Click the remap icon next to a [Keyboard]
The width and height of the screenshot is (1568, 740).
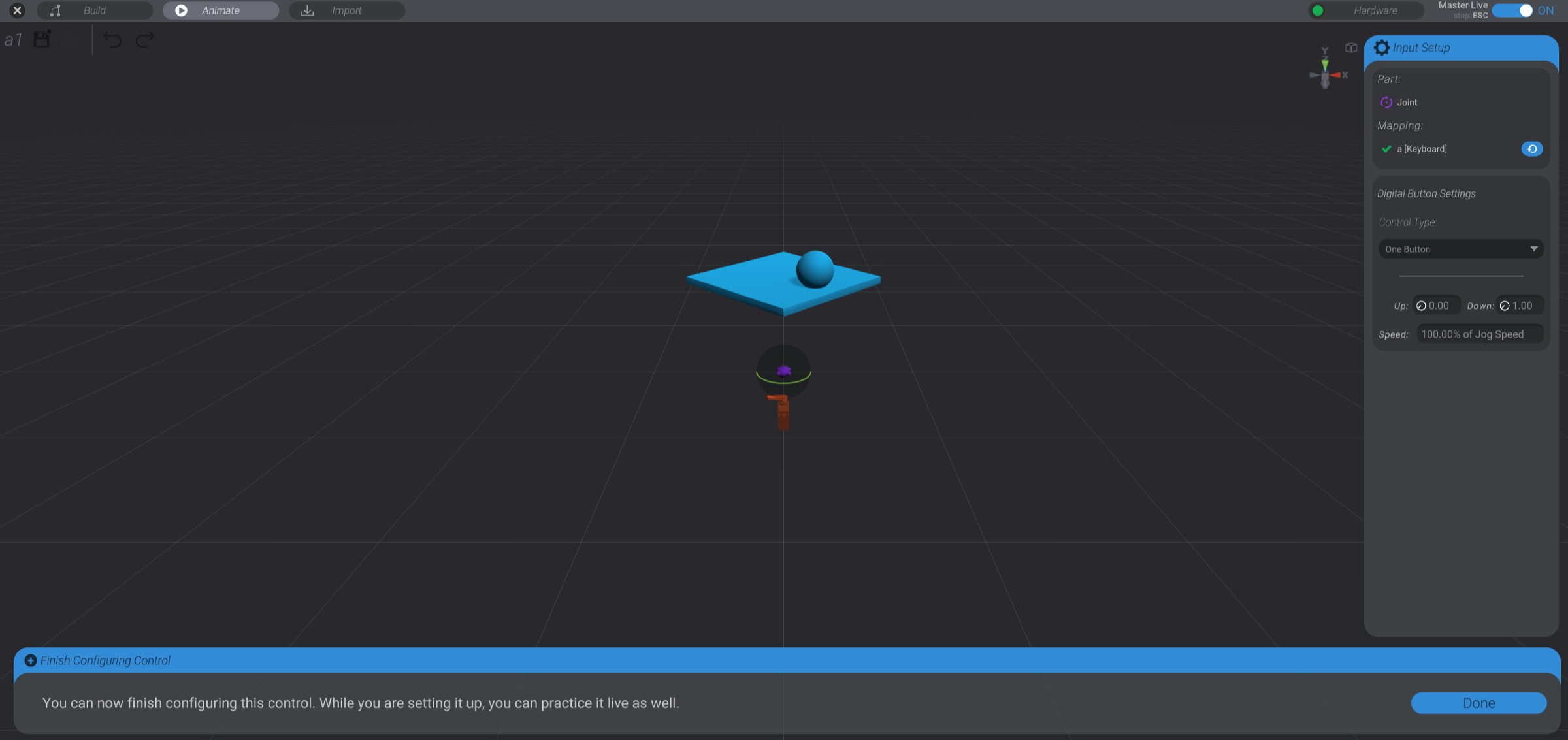1533,148
